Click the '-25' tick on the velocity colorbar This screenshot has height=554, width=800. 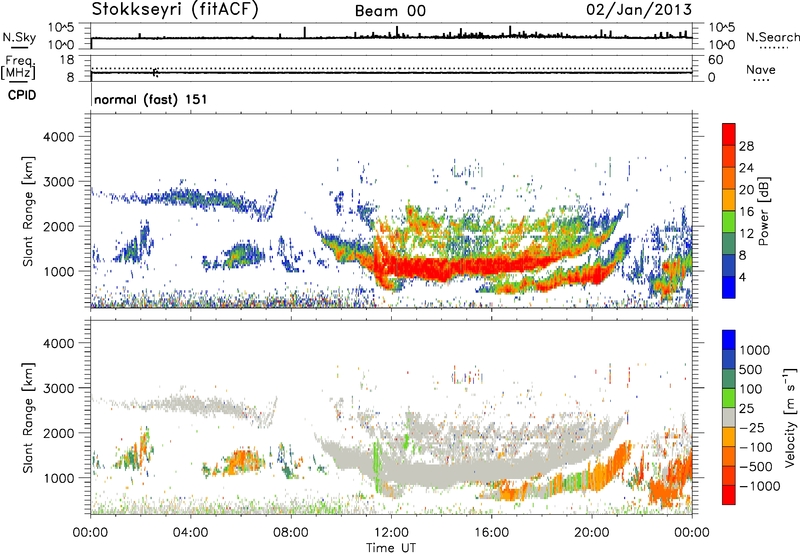[x=752, y=427]
